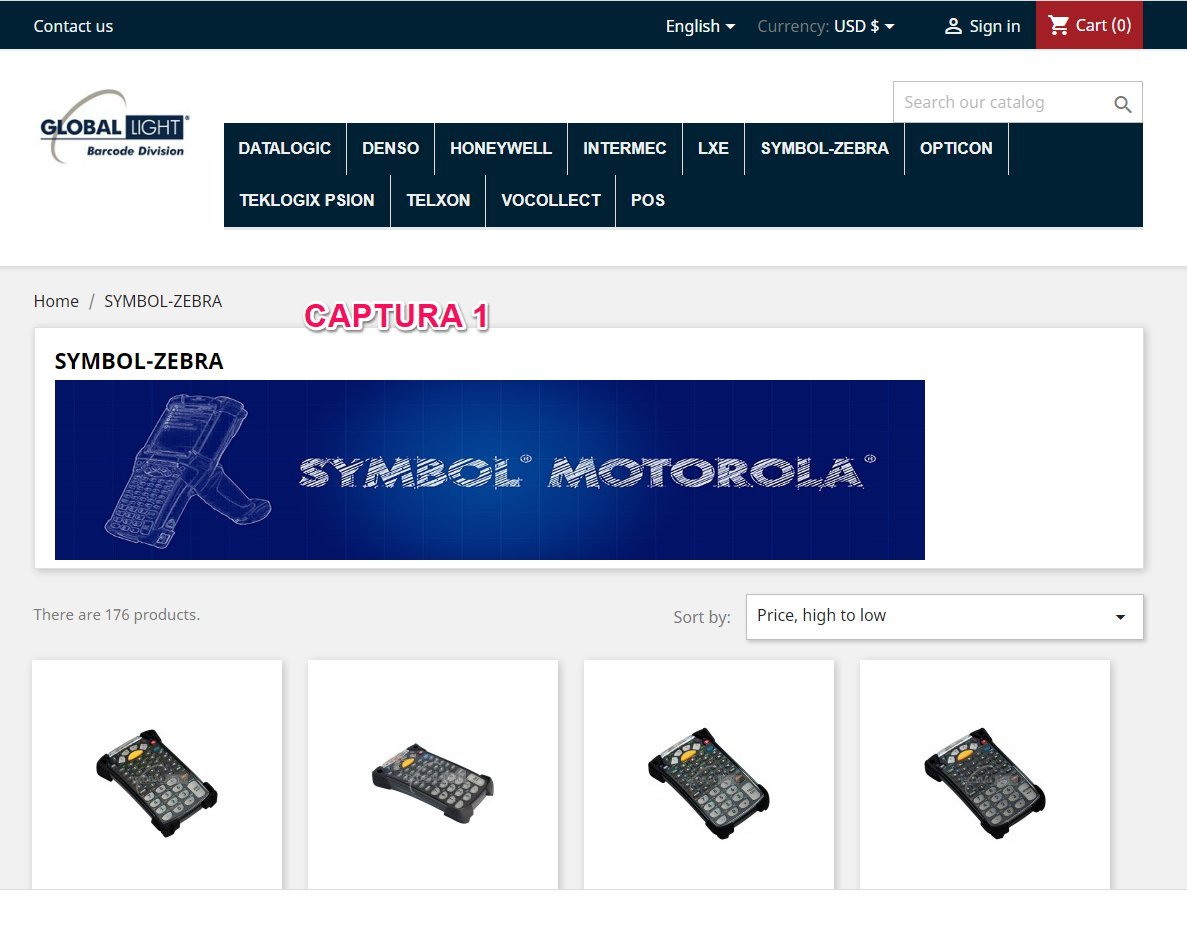Open the POS category menu

click(x=648, y=201)
